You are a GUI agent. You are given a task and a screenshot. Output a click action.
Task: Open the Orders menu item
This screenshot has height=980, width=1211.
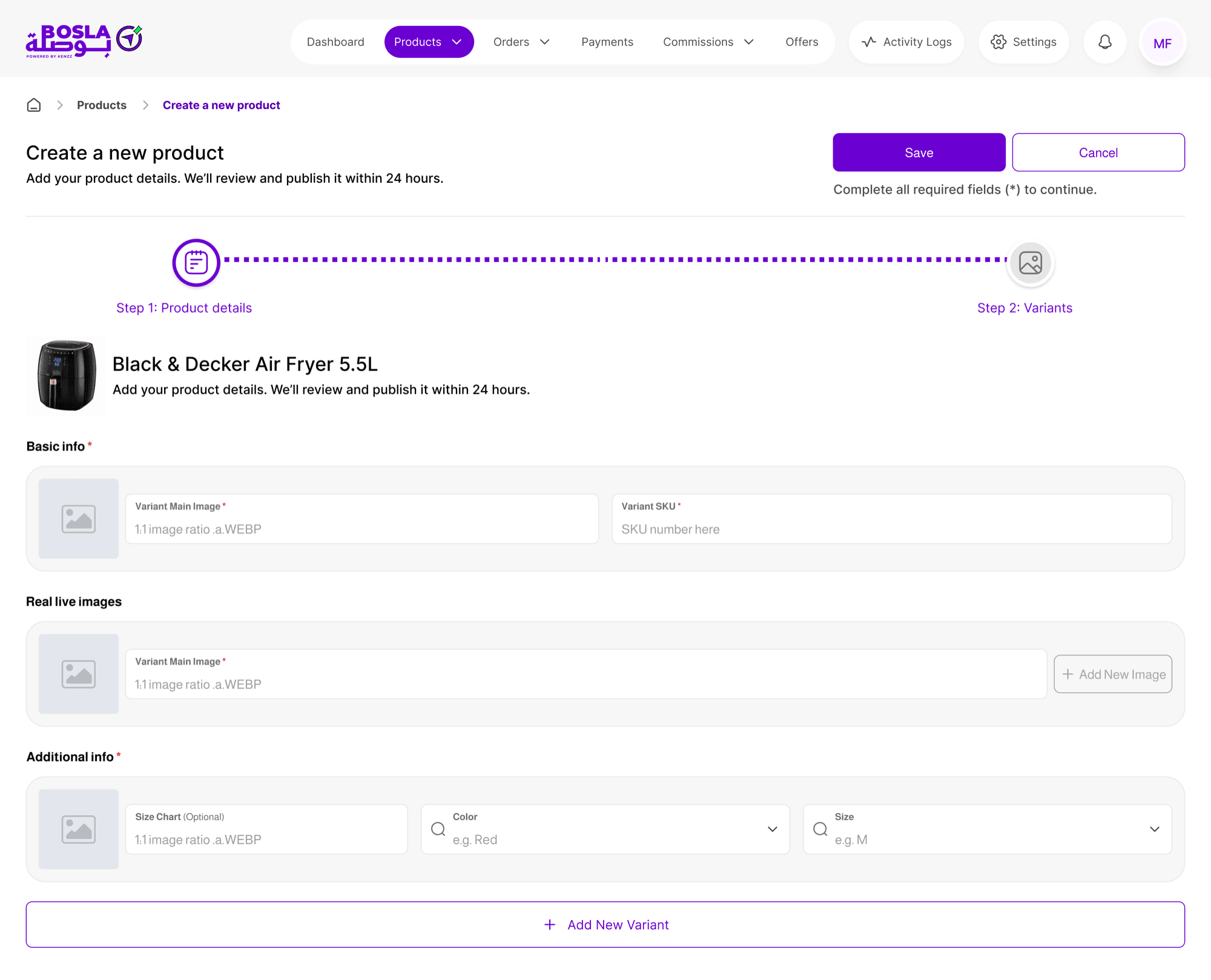click(521, 42)
